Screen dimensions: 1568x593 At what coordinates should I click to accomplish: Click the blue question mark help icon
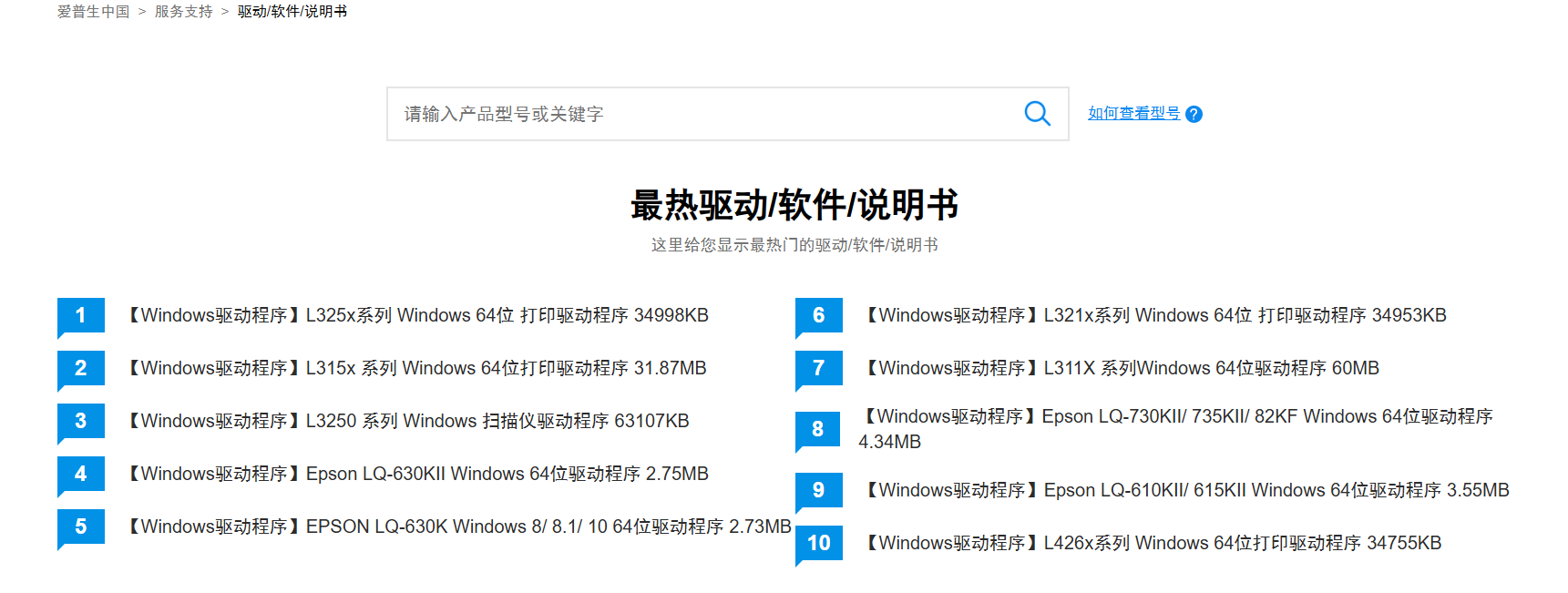click(1194, 114)
